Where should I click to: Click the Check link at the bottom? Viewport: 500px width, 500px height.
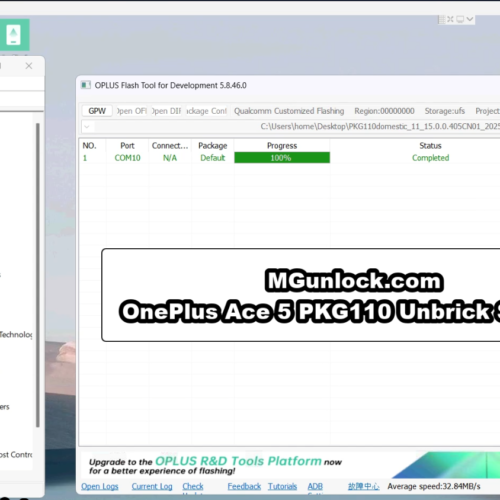(193, 486)
